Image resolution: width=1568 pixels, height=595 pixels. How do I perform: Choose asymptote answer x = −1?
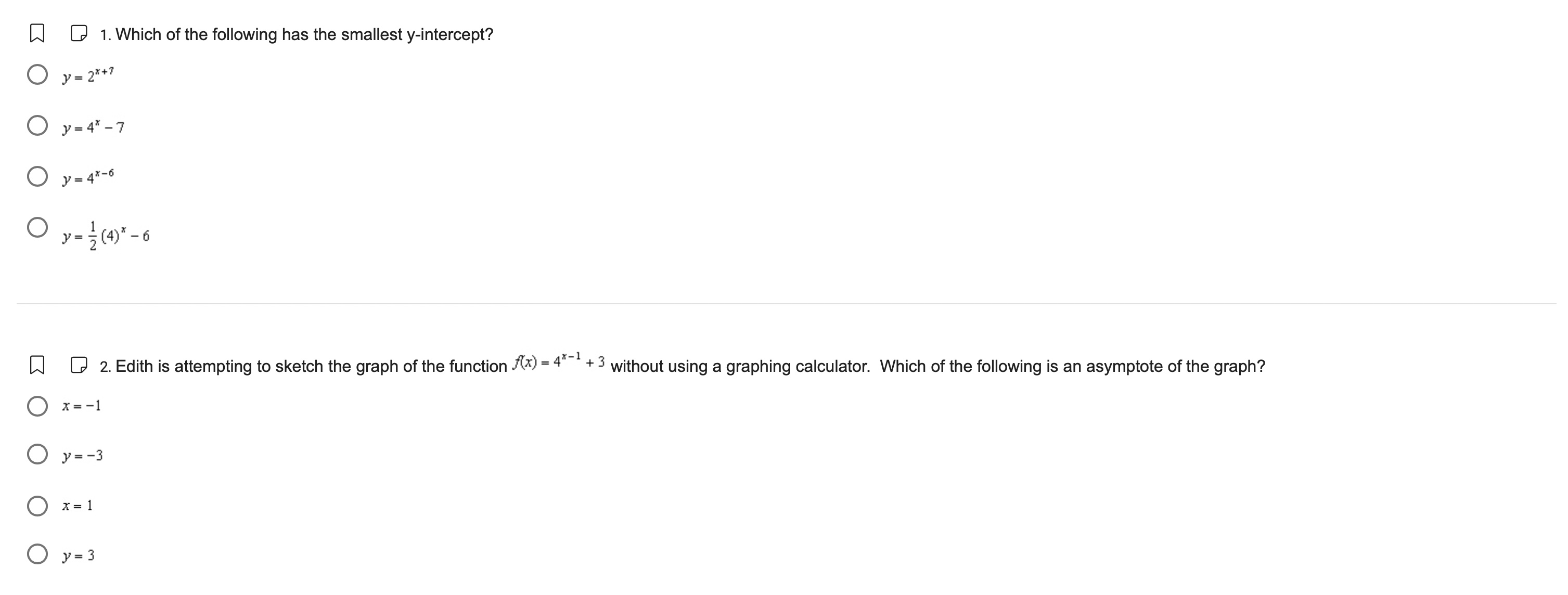(x=38, y=406)
